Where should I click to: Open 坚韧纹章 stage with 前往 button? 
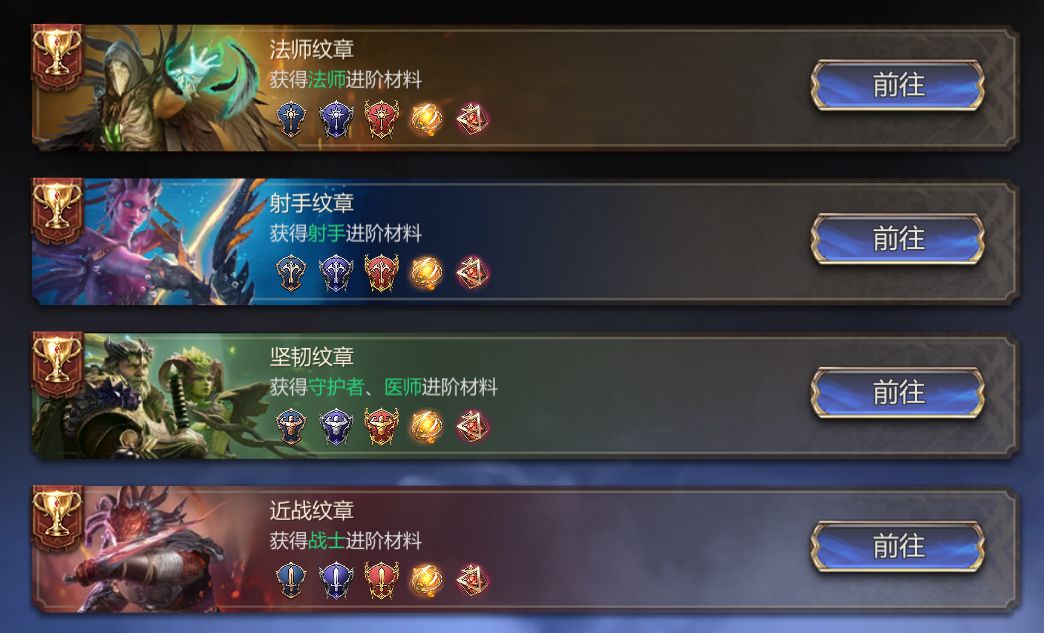pos(898,393)
